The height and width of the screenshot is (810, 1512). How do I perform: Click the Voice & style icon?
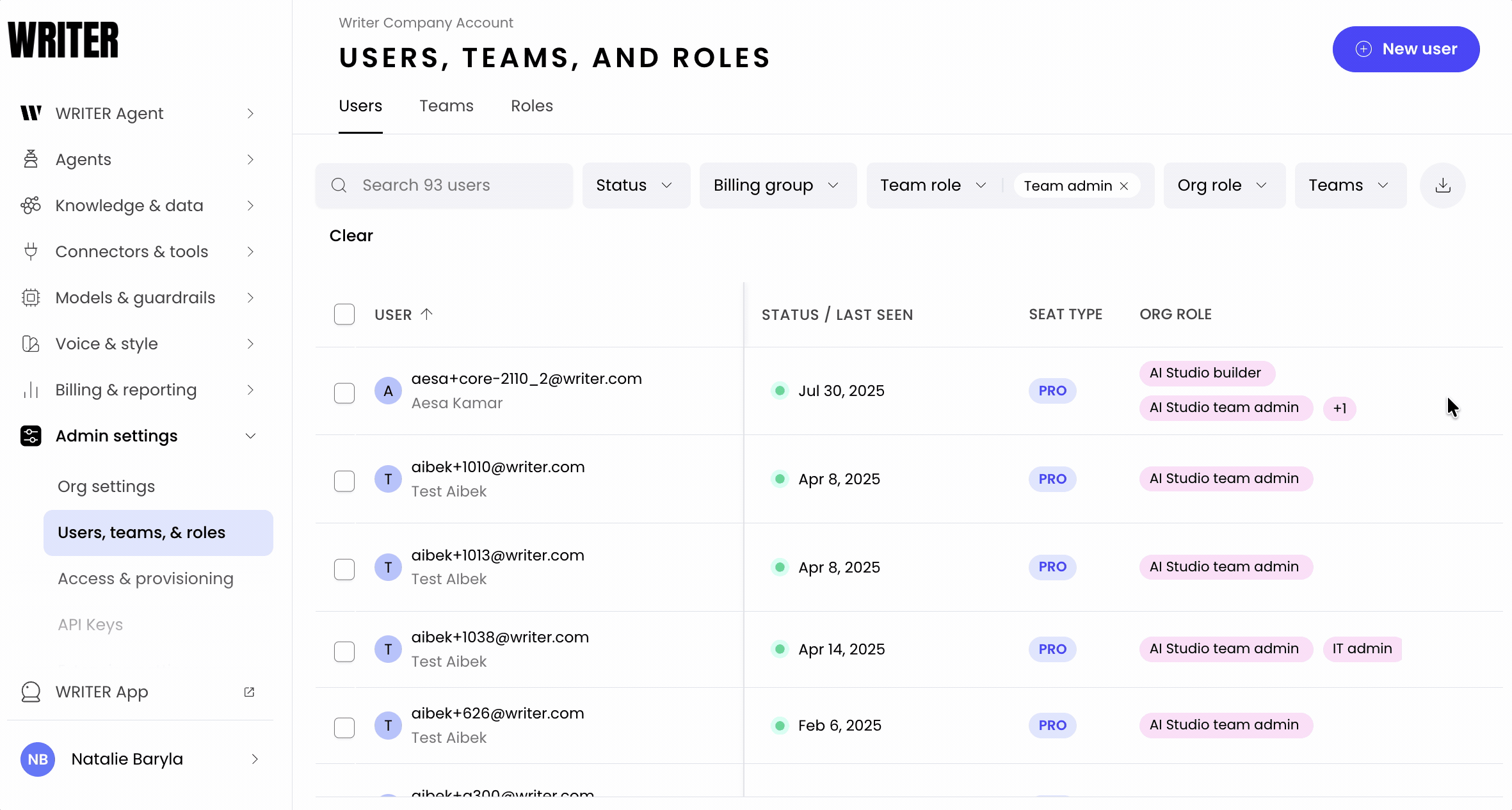[31, 344]
